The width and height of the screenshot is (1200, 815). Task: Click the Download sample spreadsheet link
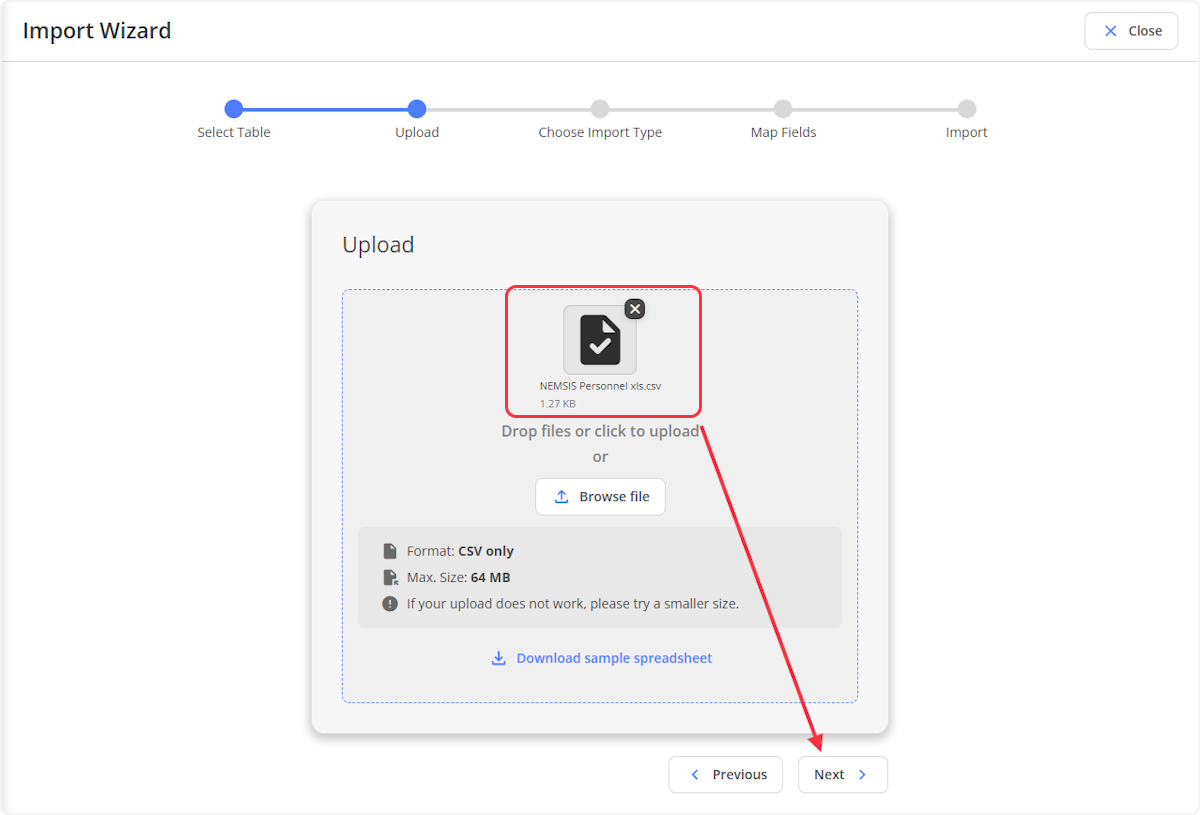602,658
